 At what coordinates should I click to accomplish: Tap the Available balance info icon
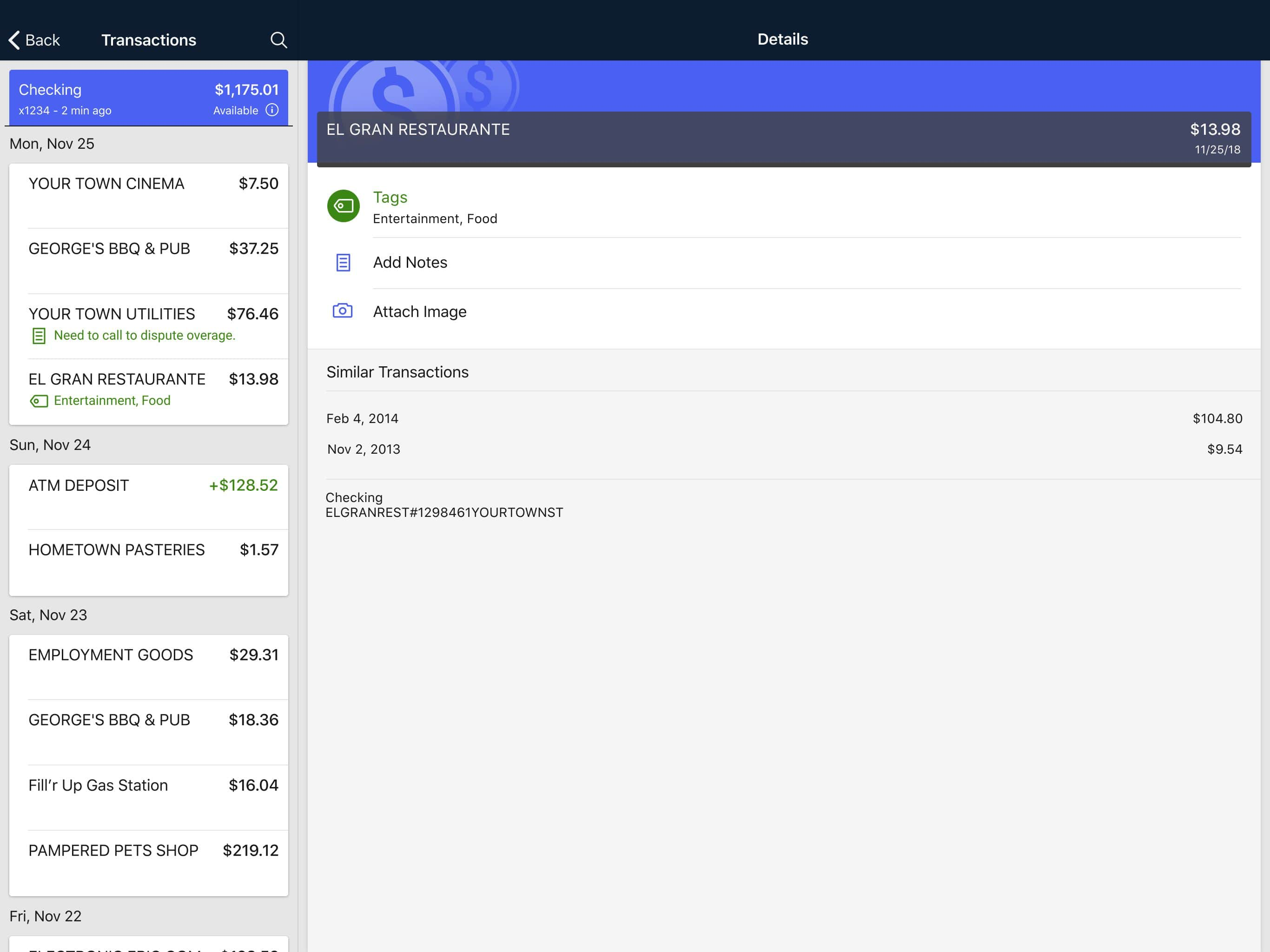pos(272,110)
